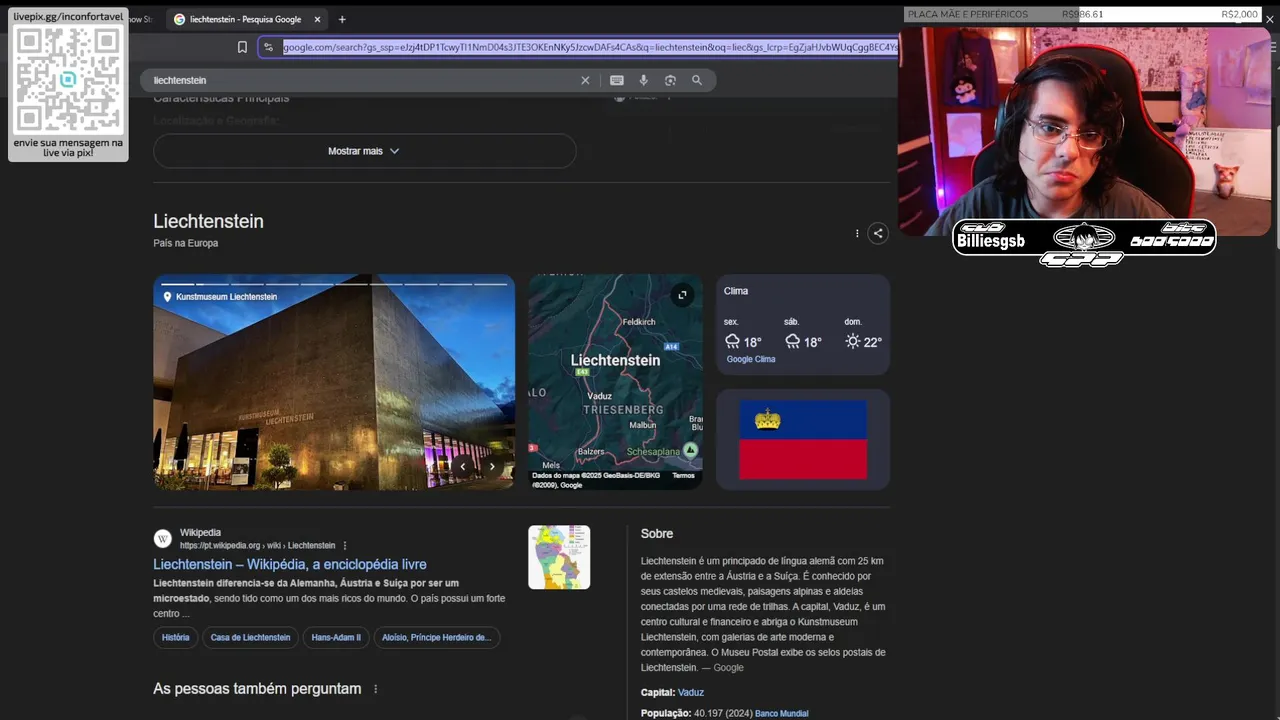Click the Clima card title
The width and height of the screenshot is (1280, 720).
(x=736, y=291)
